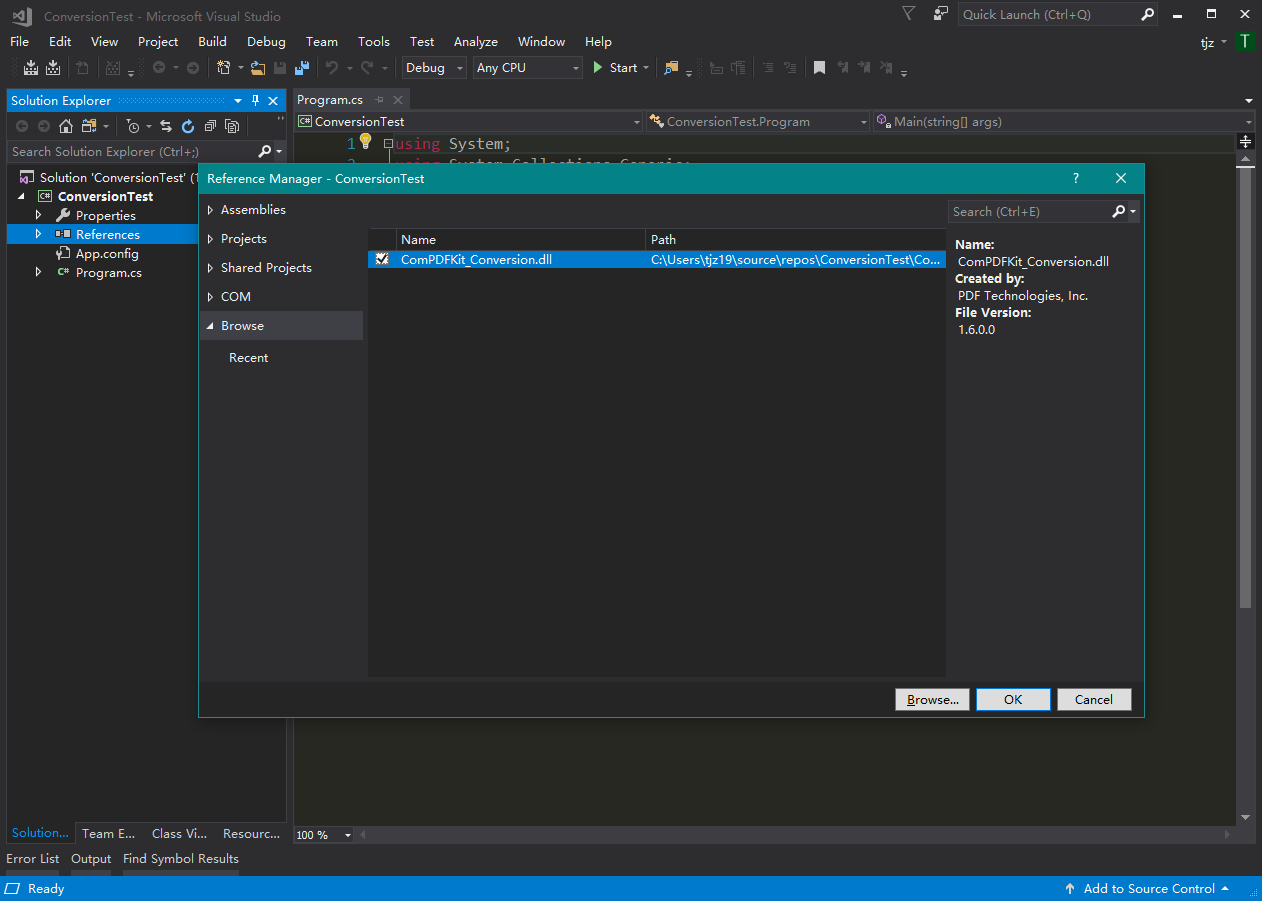The height and width of the screenshot is (901, 1262).
Task: Toggle a bookmark with the toolbar bookmark icon
Action: 819,68
